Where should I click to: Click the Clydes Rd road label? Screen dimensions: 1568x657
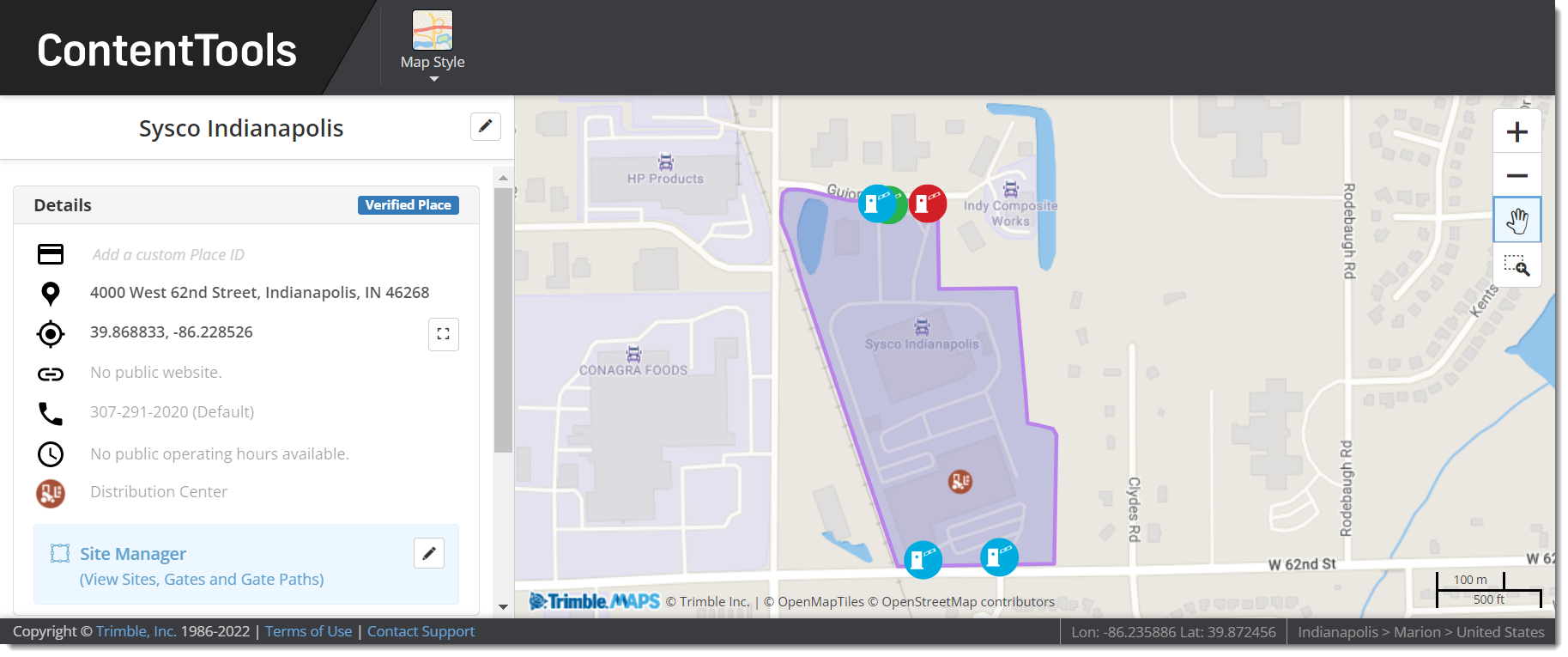click(x=1134, y=509)
